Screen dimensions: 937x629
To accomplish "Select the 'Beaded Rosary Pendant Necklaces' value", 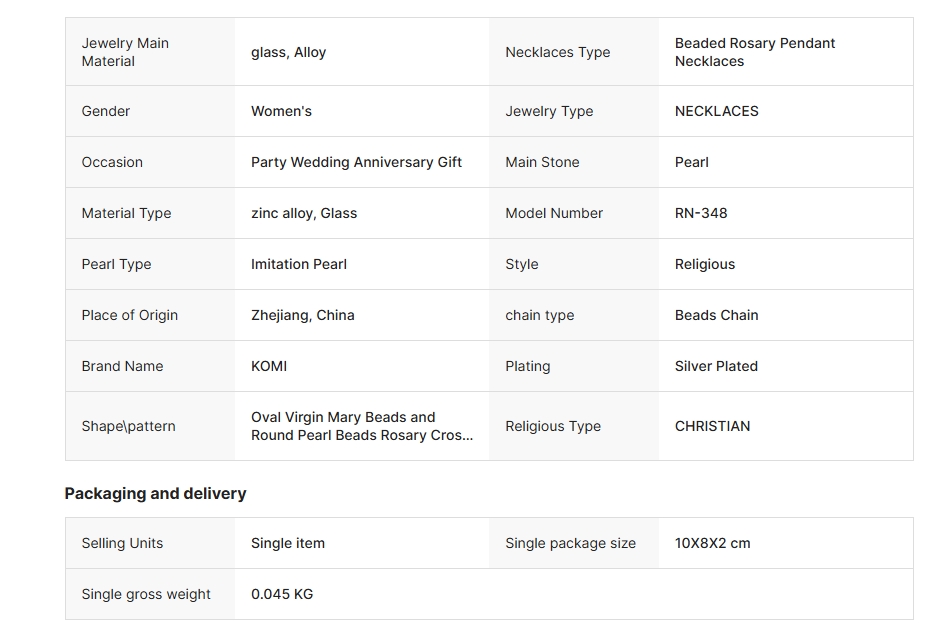I will click(754, 52).
